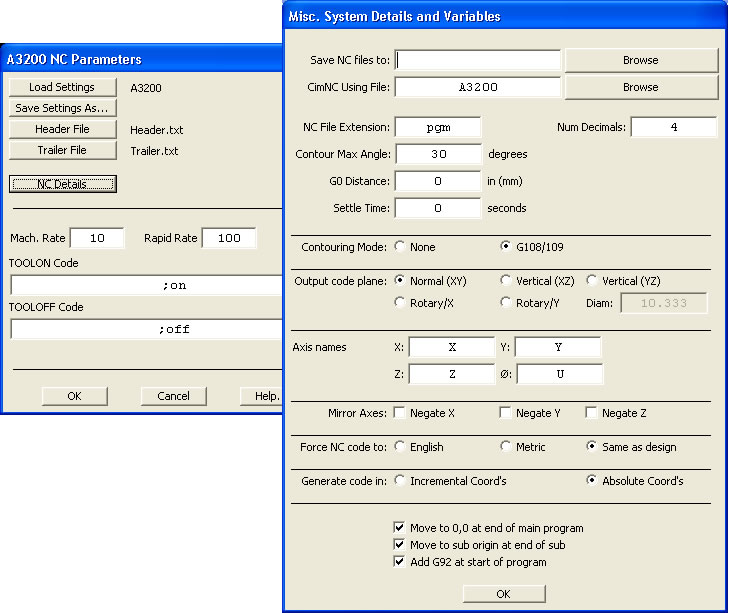Select Normal (XY) output plane
The height and width of the screenshot is (613, 736).
430,281
